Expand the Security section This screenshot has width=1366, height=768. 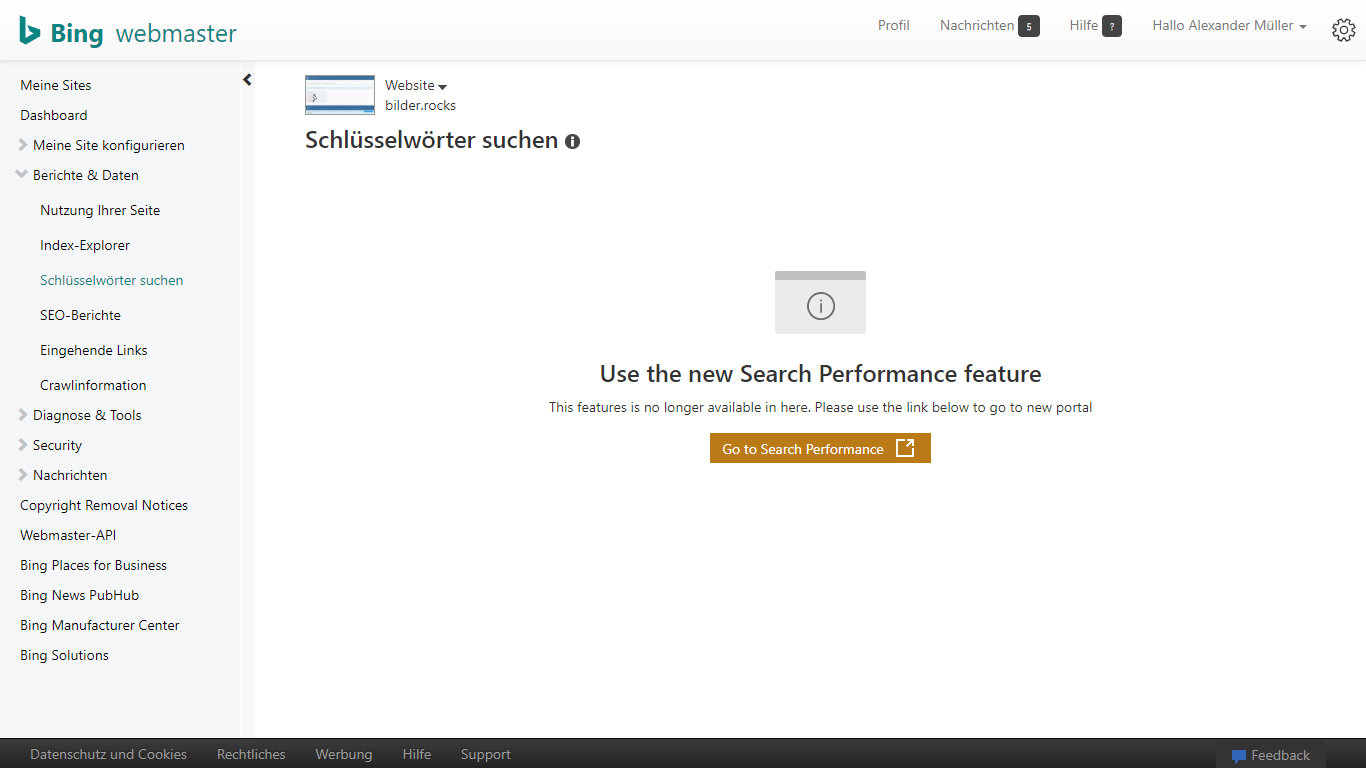click(23, 445)
